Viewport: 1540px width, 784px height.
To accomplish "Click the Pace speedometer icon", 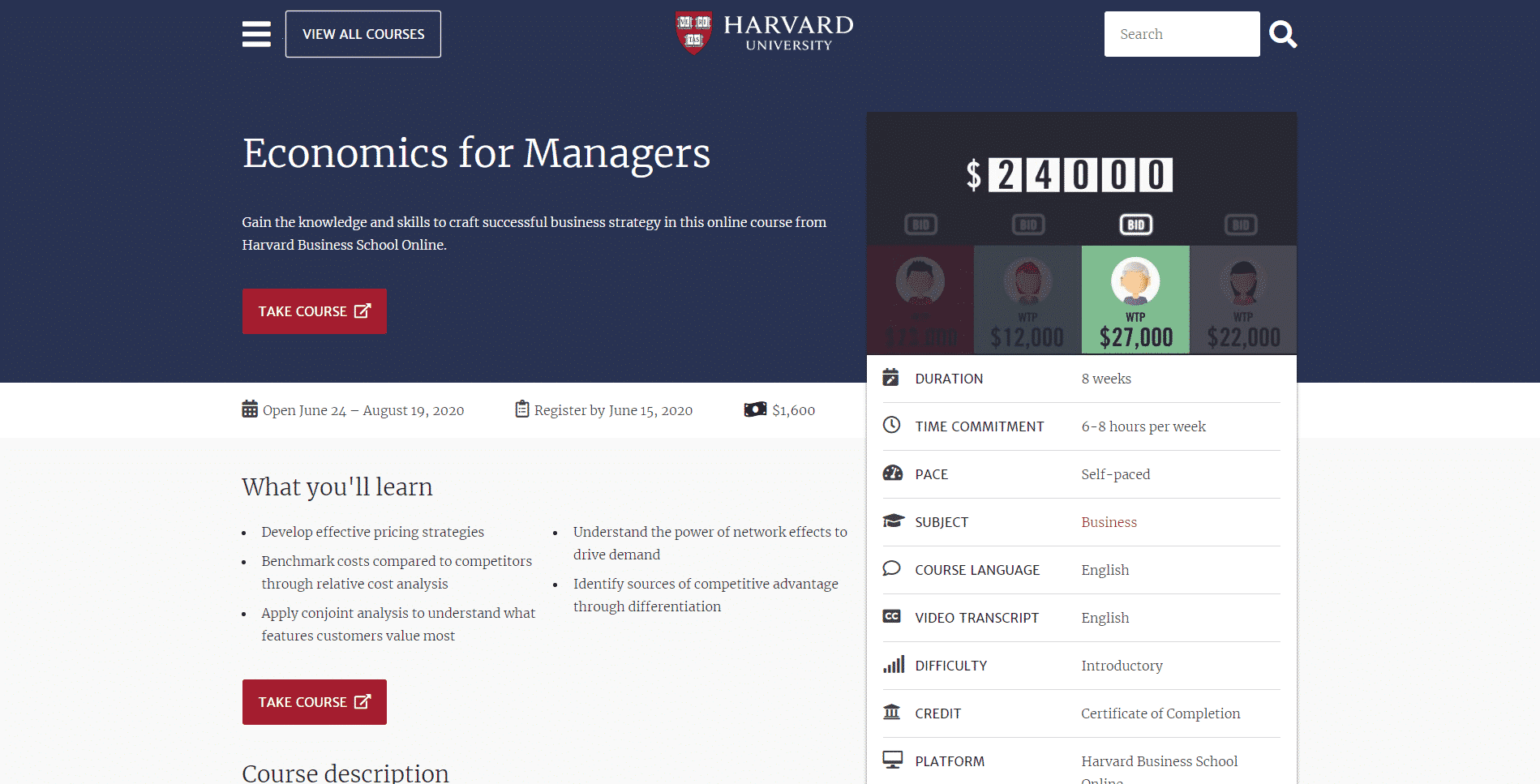I will pyautogui.click(x=893, y=473).
